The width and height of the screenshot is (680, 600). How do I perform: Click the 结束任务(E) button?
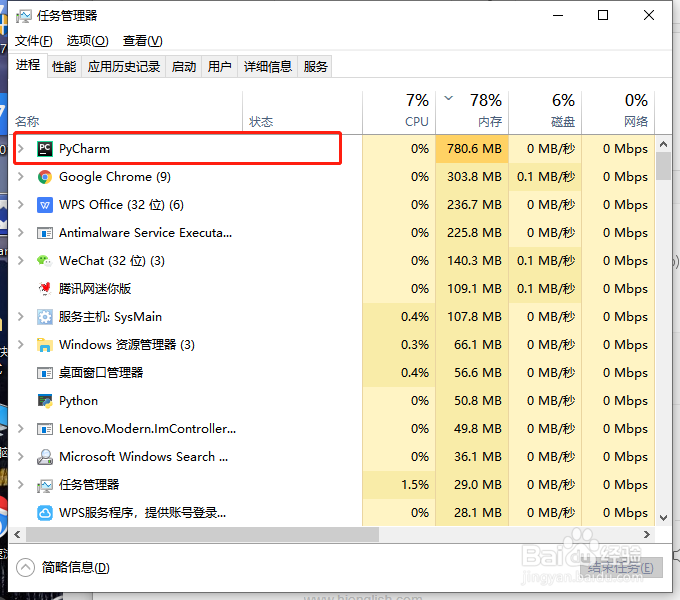621,567
